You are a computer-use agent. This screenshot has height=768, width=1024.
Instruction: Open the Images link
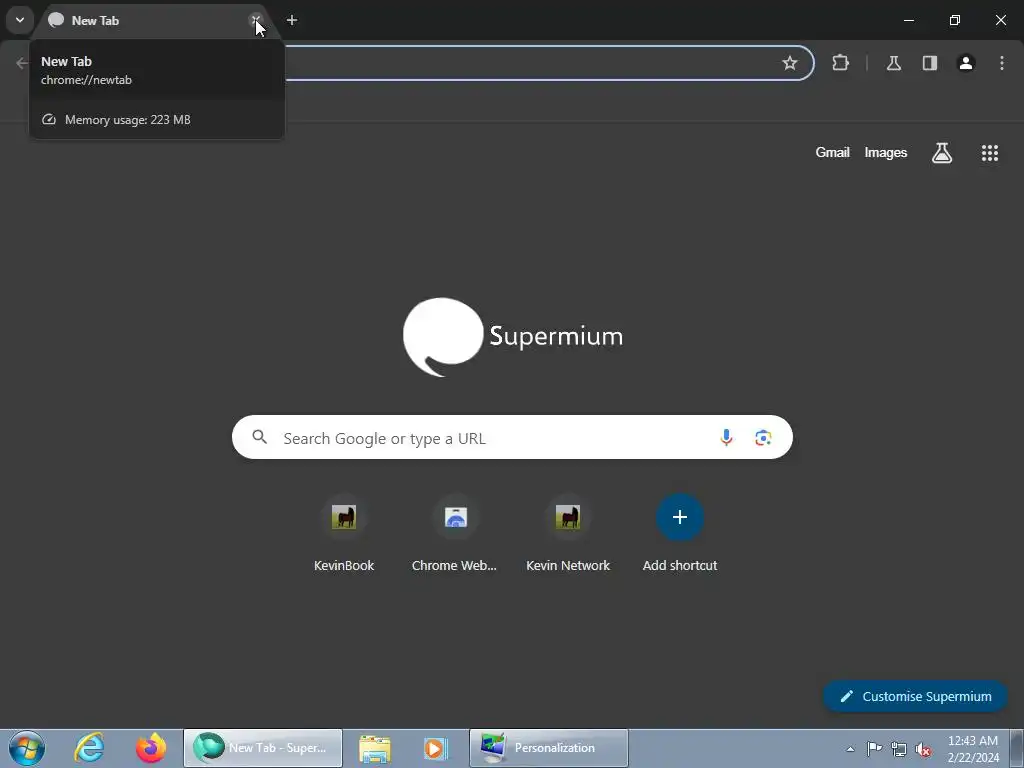886,152
